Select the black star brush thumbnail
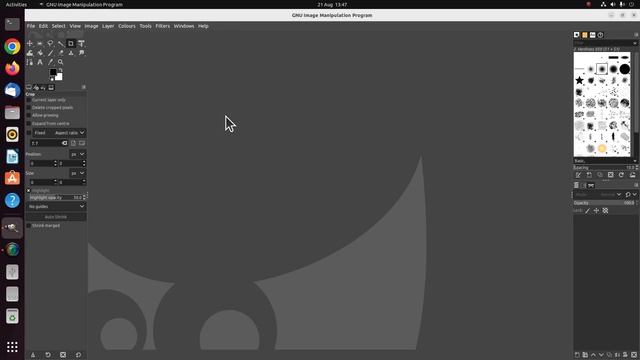This screenshot has height=360, width=640. [579, 80]
